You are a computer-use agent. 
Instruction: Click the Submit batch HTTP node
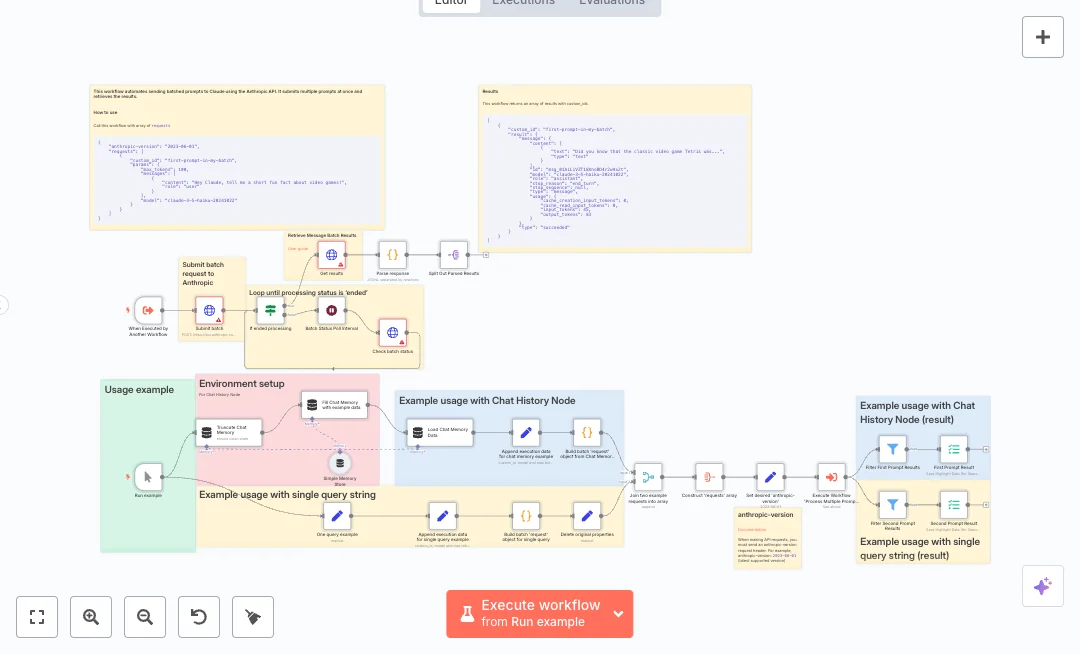coord(209,311)
